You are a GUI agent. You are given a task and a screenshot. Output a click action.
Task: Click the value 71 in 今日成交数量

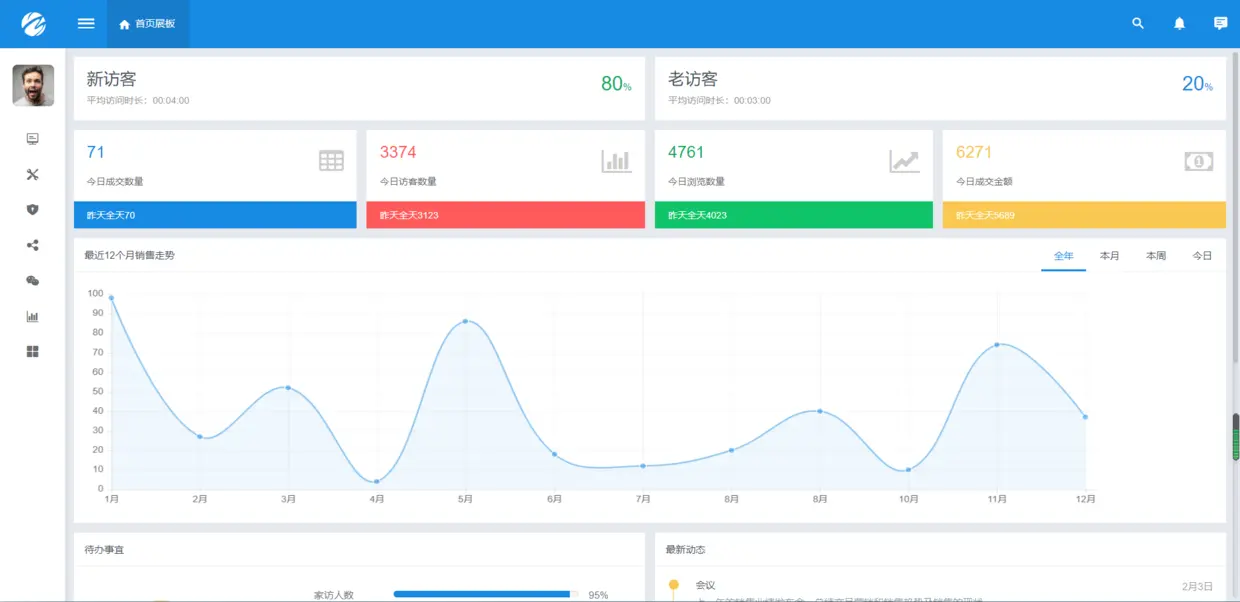[x=95, y=152]
